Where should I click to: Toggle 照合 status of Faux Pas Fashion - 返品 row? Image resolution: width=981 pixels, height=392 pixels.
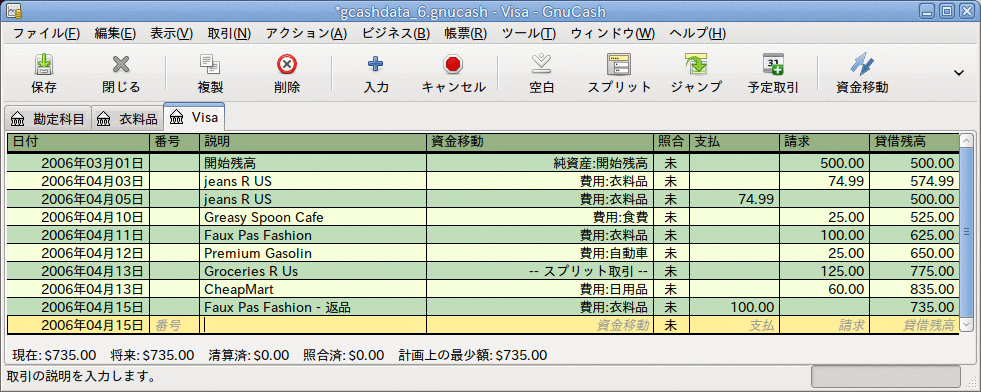pos(671,308)
